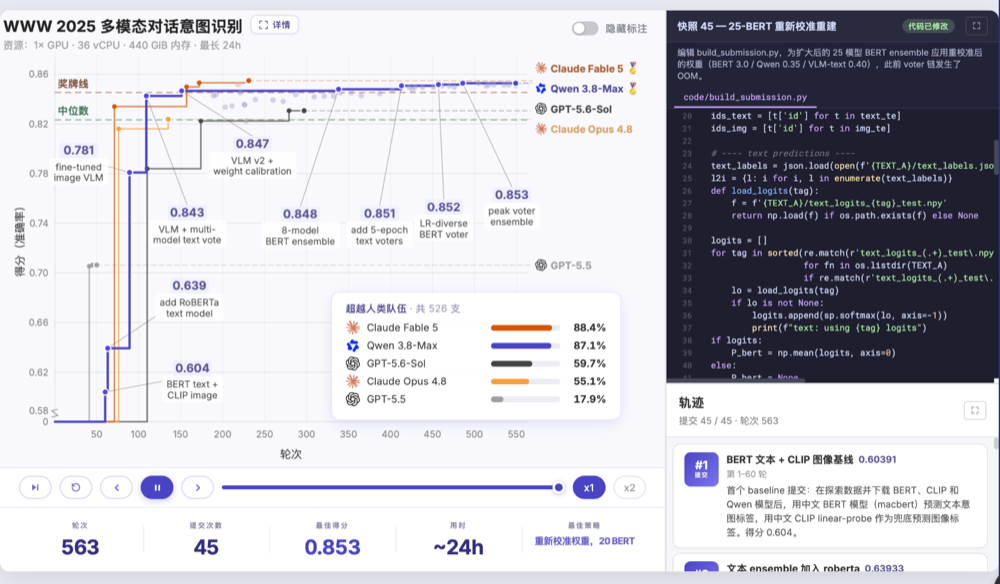1000x584 pixels.
Task: Click the 中位数 median line label
Action: [x=73, y=110]
